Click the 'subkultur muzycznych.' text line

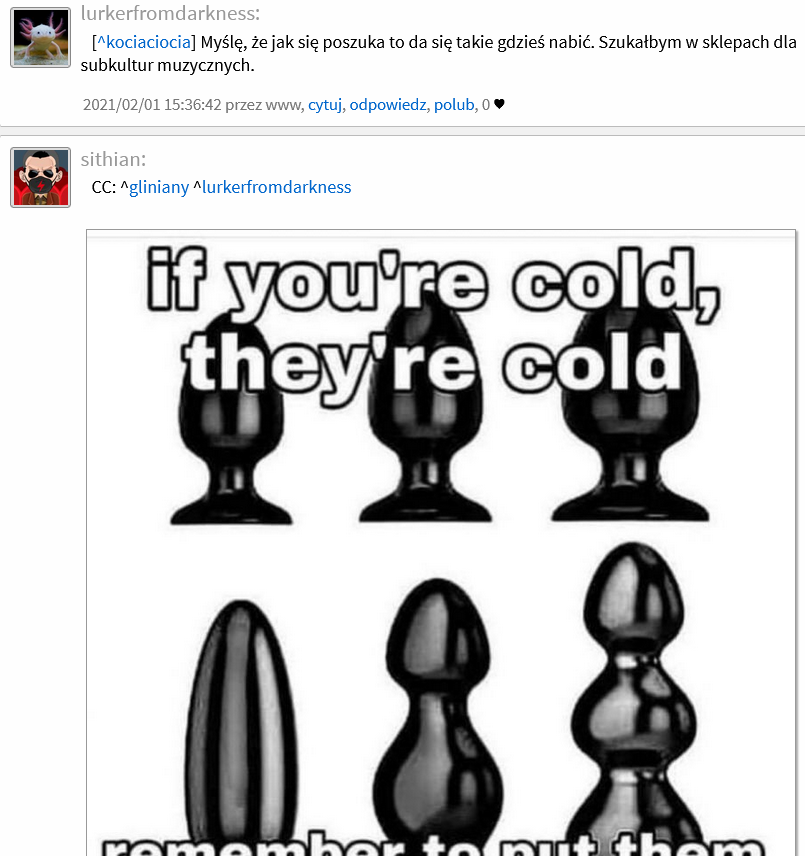pos(168,66)
